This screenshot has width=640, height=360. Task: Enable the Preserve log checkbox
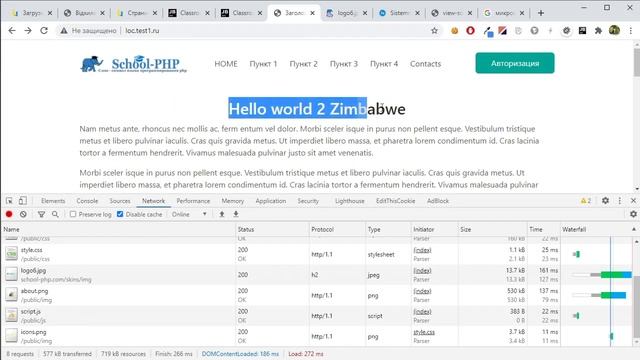point(73,214)
